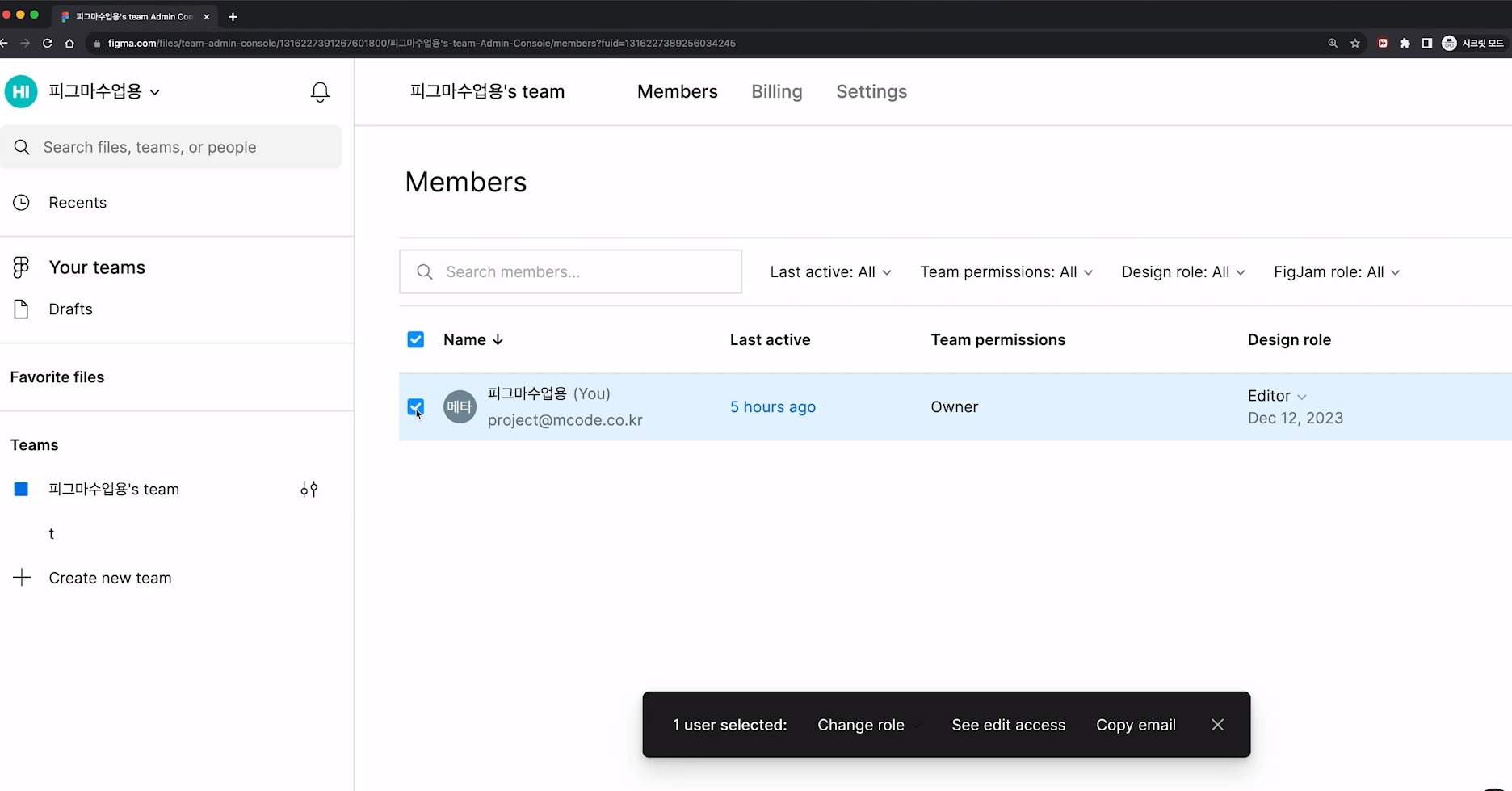The height and width of the screenshot is (791, 1512).
Task: Focus the Search members field
Action: 570,272
